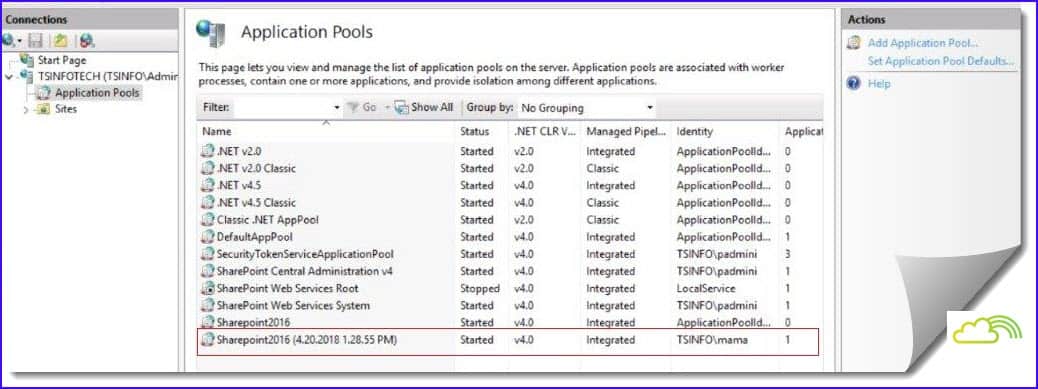Click the SharePoint Web Services System icon
Image resolution: width=1038 pixels, height=389 pixels.
(208, 306)
